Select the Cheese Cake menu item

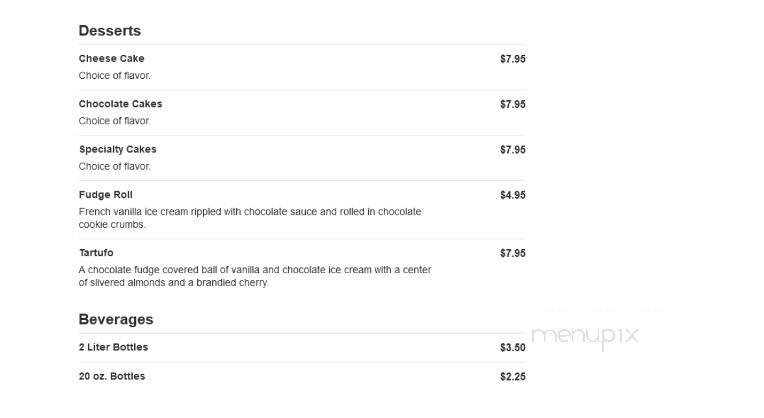point(111,59)
